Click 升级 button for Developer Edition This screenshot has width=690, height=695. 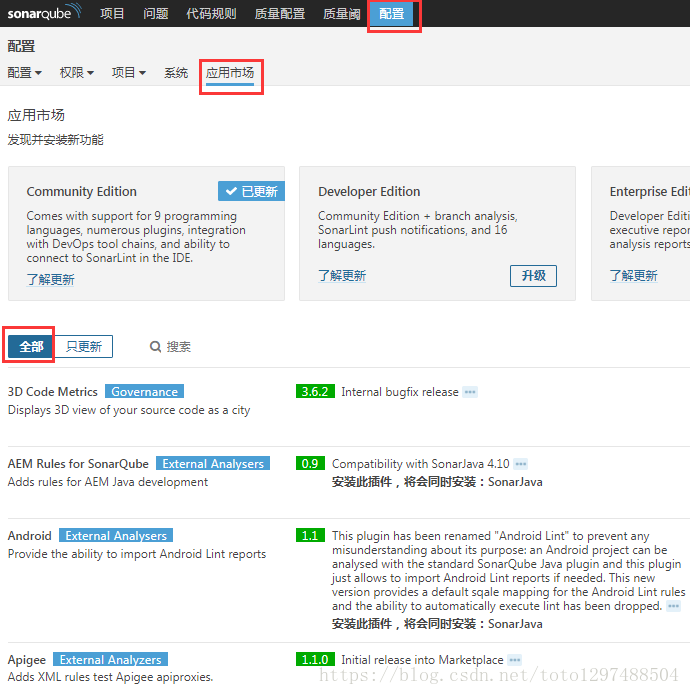[533, 276]
